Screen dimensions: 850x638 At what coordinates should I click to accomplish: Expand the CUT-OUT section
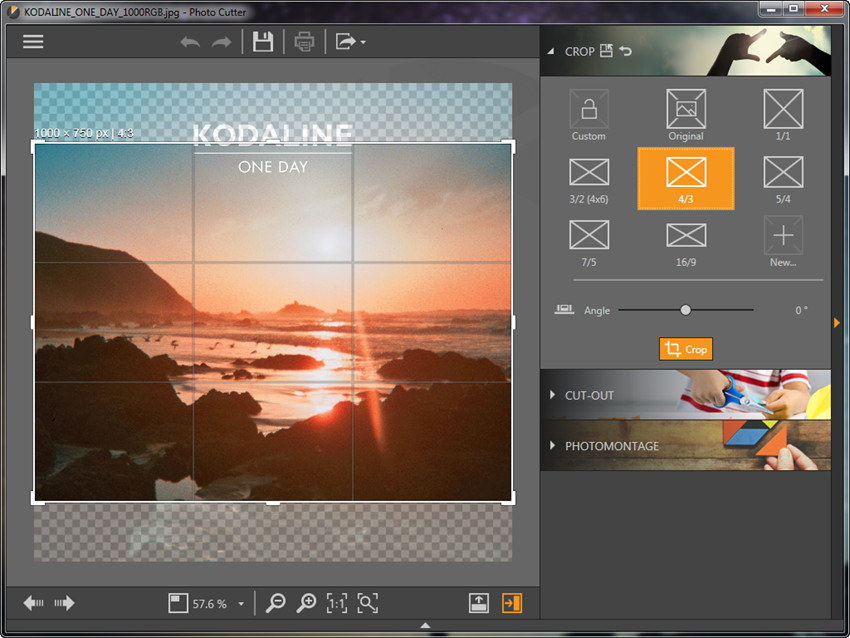[x=686, y=395]
